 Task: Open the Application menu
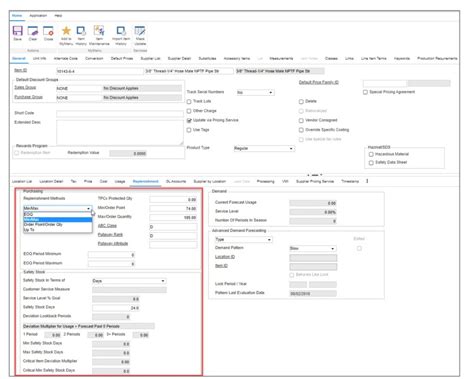click(x=38, y=16)
